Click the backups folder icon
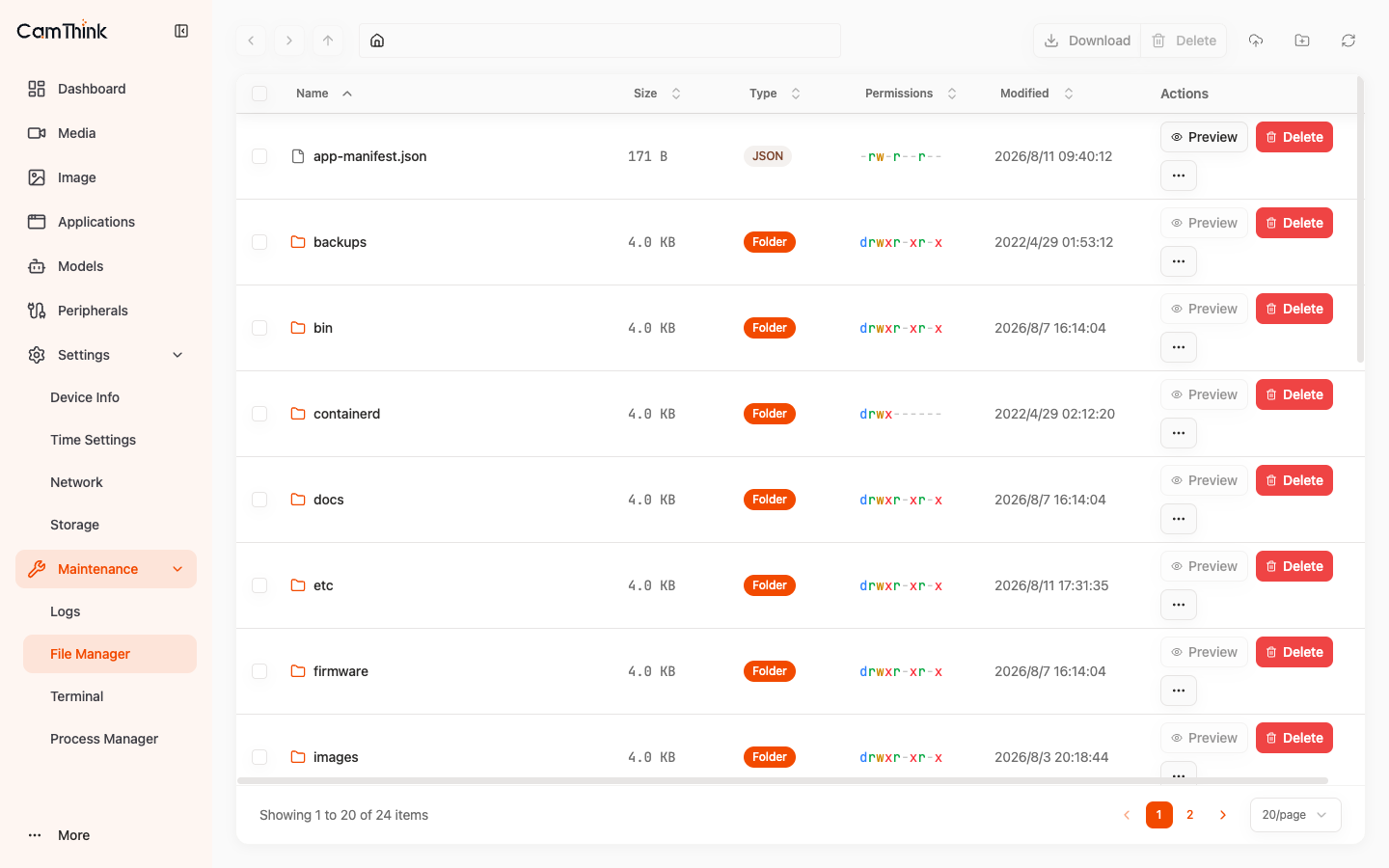Viewport: 1389px width, 868px height. [x=298, y=242]
